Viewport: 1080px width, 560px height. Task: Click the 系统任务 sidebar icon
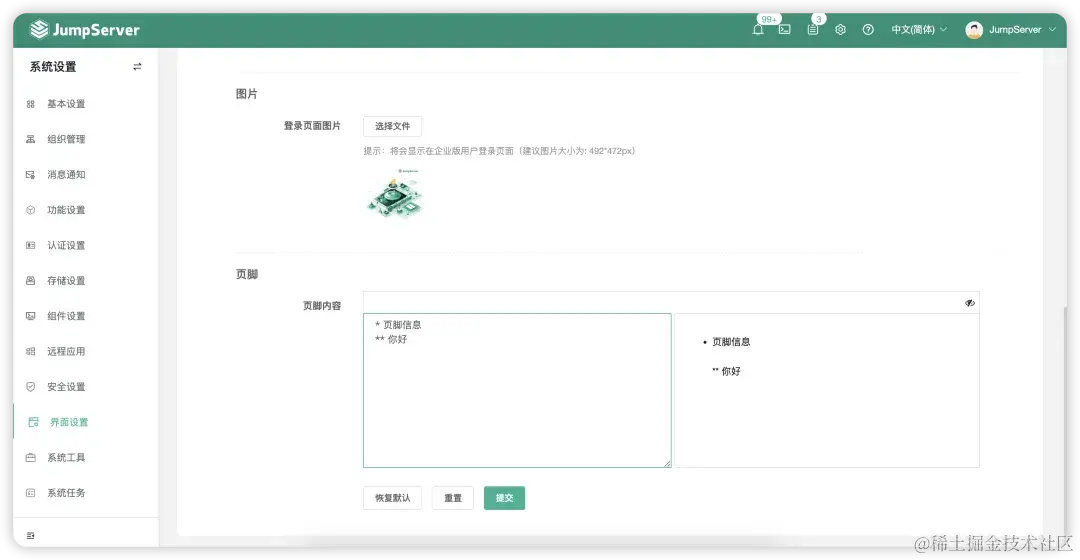coord(30,492)
